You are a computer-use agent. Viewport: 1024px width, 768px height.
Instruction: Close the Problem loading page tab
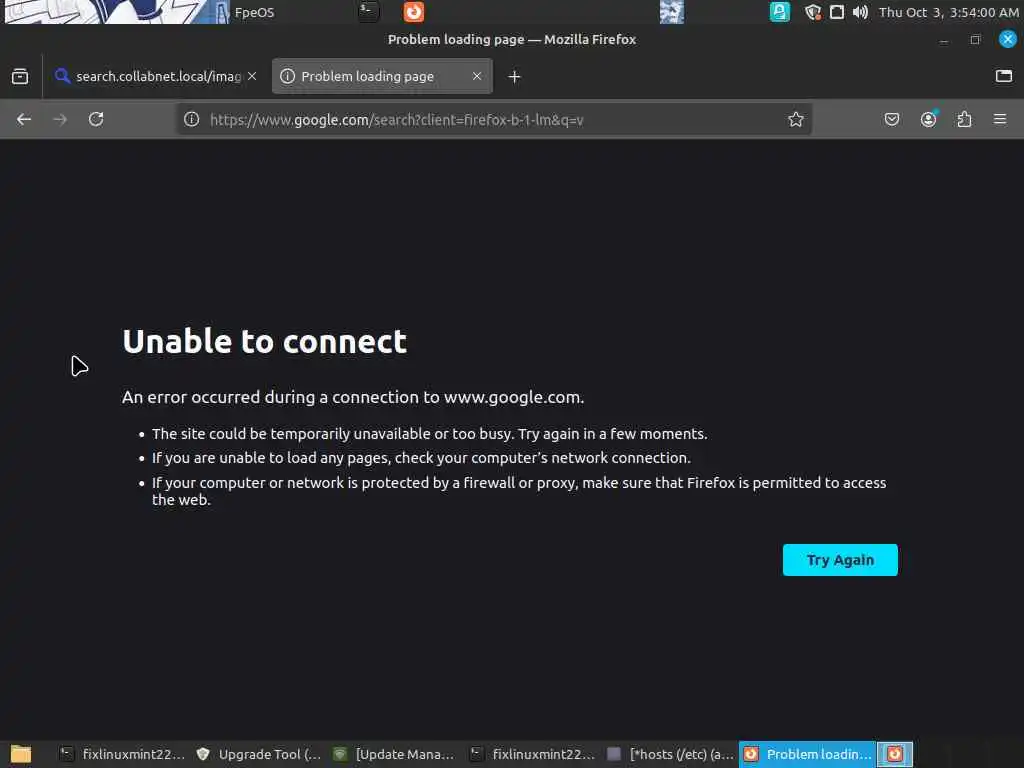tap(477, 76)
